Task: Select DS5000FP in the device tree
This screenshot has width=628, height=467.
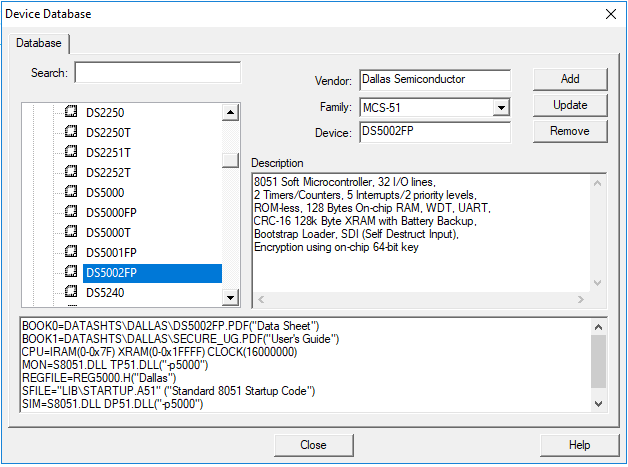Action: (111, 213)
